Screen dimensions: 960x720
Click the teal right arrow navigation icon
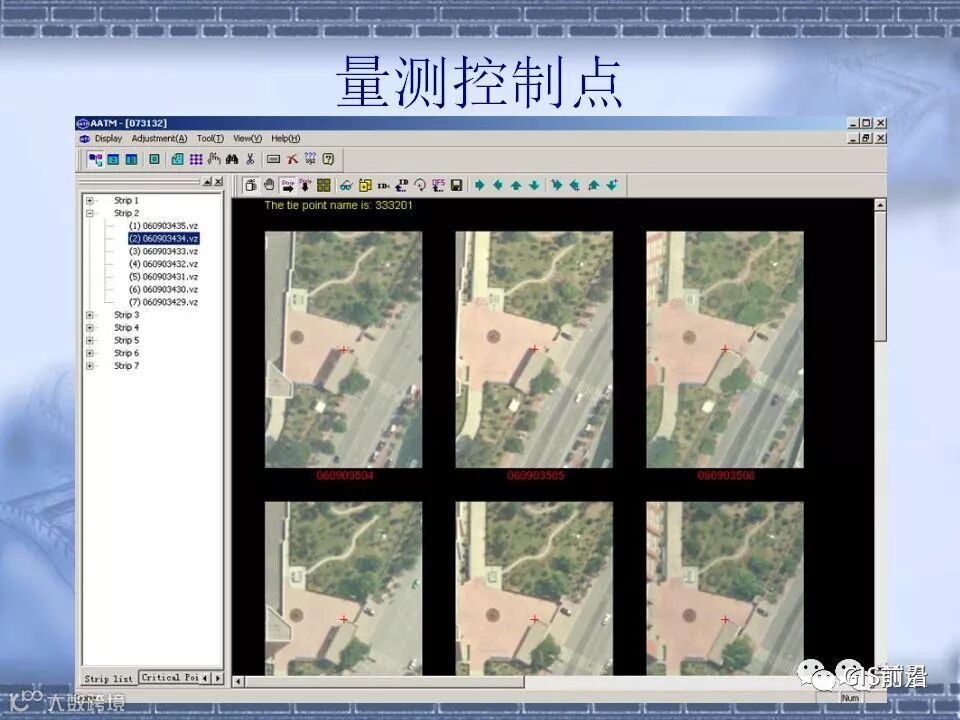[479, 185]
